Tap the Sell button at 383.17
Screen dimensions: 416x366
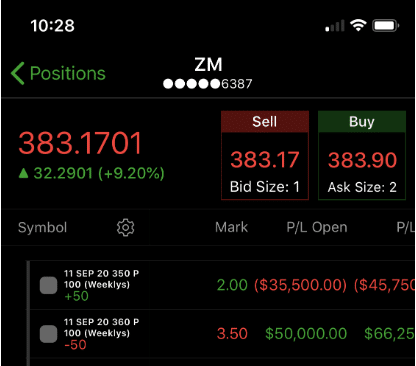point(265,155)
